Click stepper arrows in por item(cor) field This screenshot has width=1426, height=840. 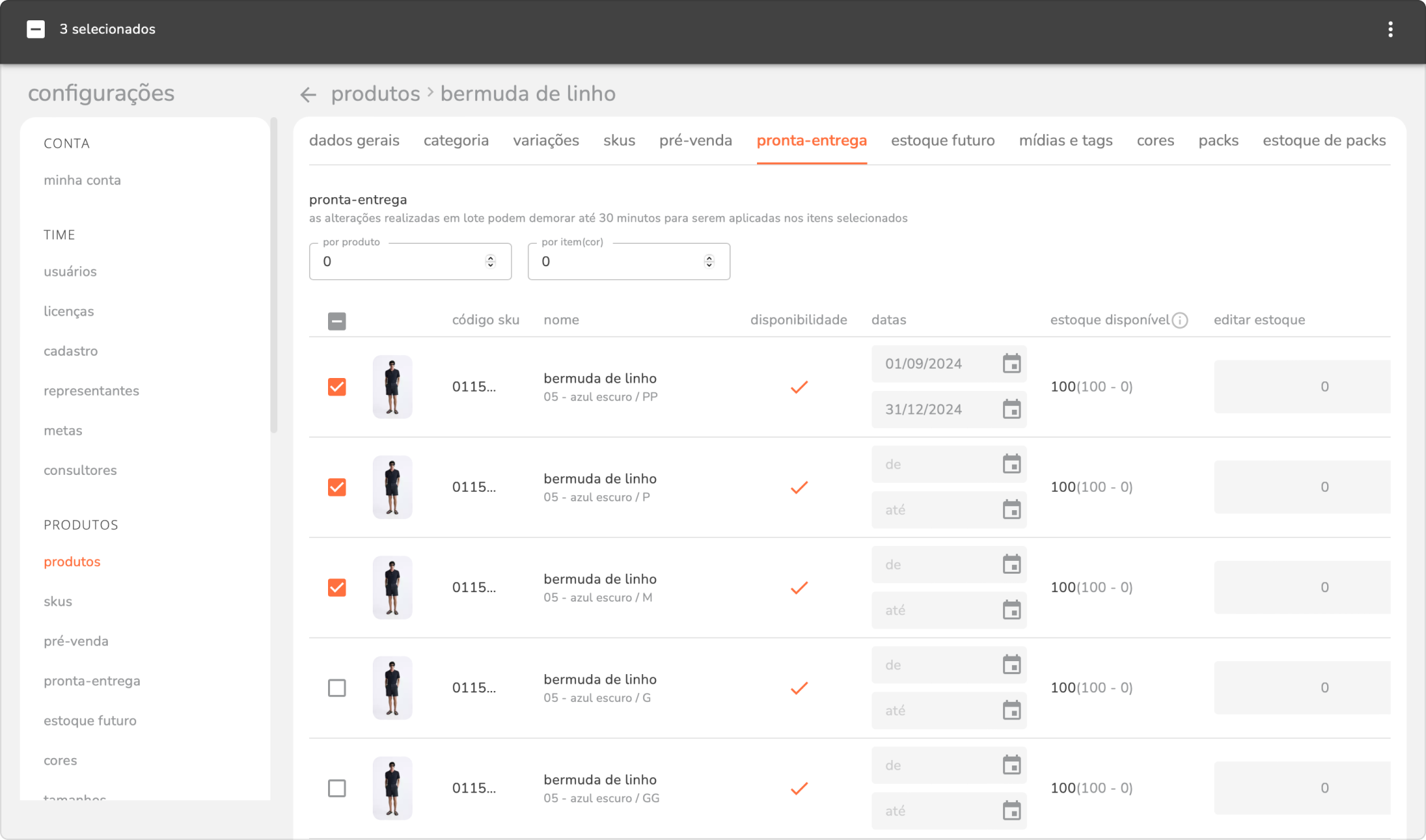click(x=709, y=261)
